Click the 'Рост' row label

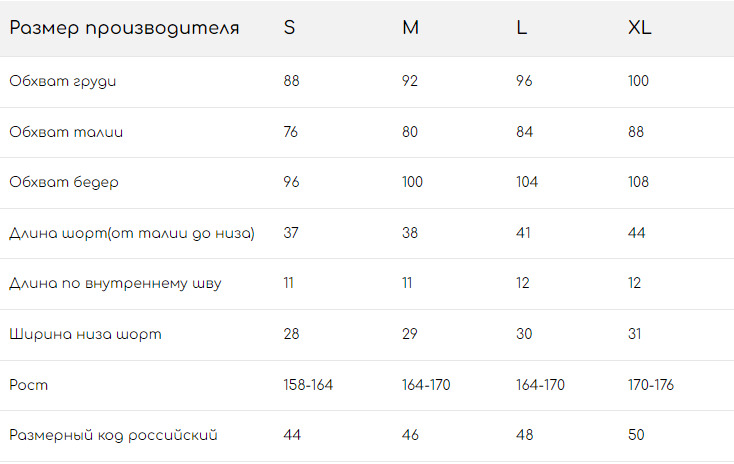point(28,385)
